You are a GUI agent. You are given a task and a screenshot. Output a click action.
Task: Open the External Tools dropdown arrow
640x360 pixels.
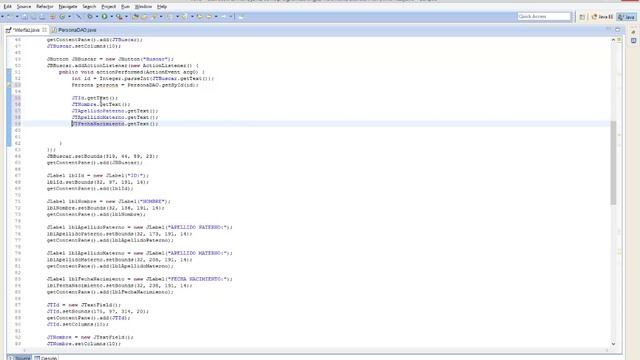point(126,17)
